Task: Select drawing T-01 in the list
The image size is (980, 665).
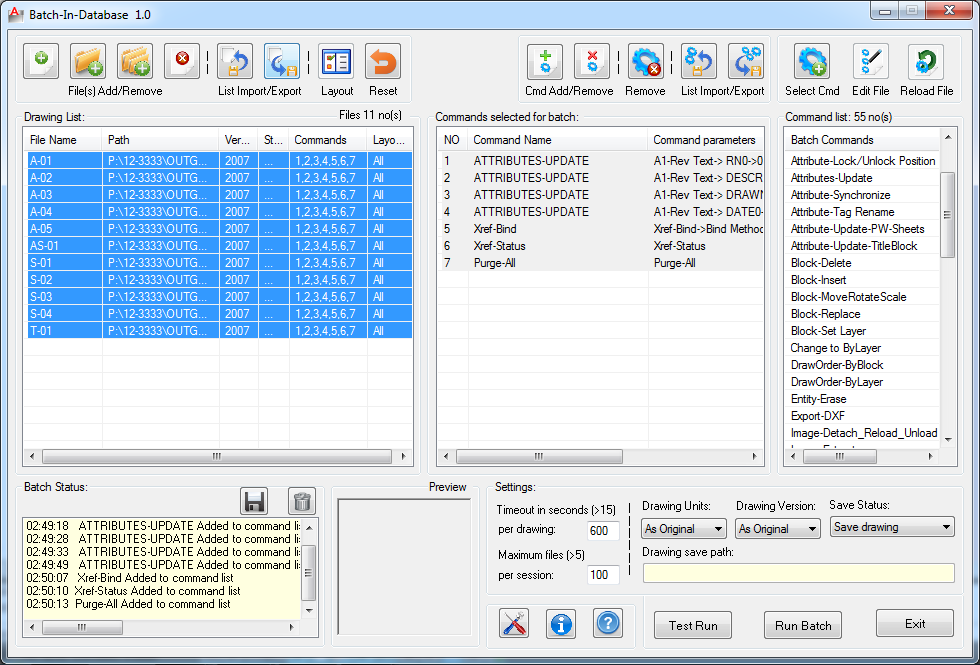Action: (x=219, y=331)
